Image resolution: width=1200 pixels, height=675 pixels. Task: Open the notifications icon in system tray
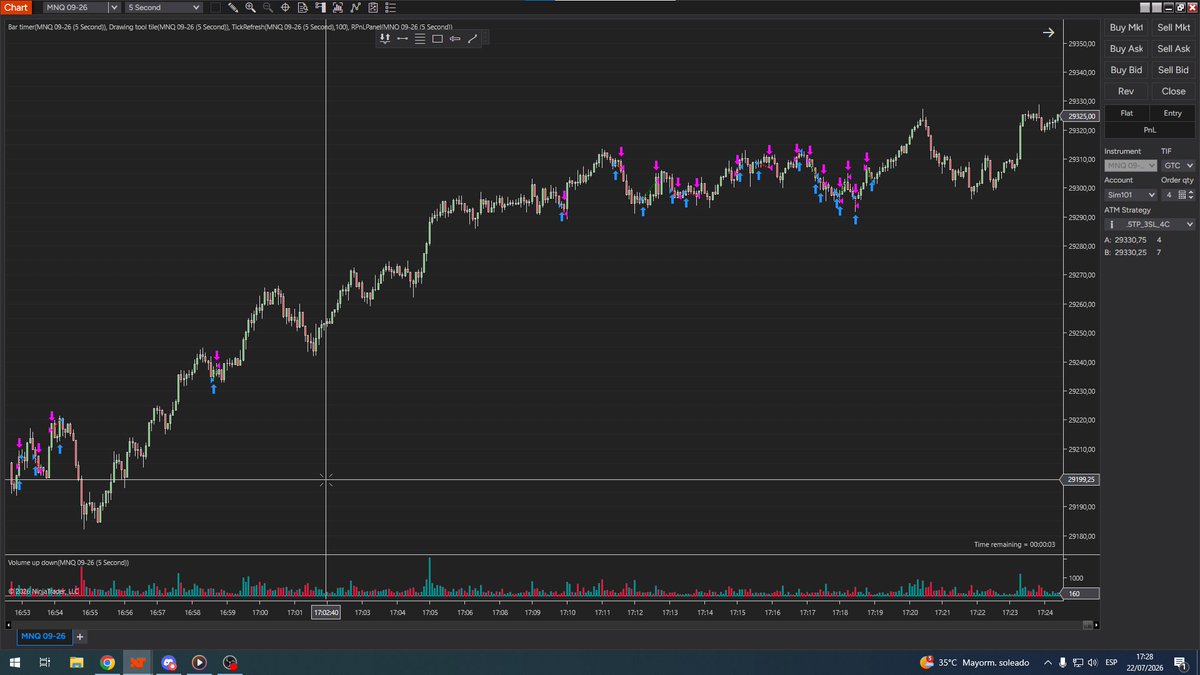point(1181,662)
